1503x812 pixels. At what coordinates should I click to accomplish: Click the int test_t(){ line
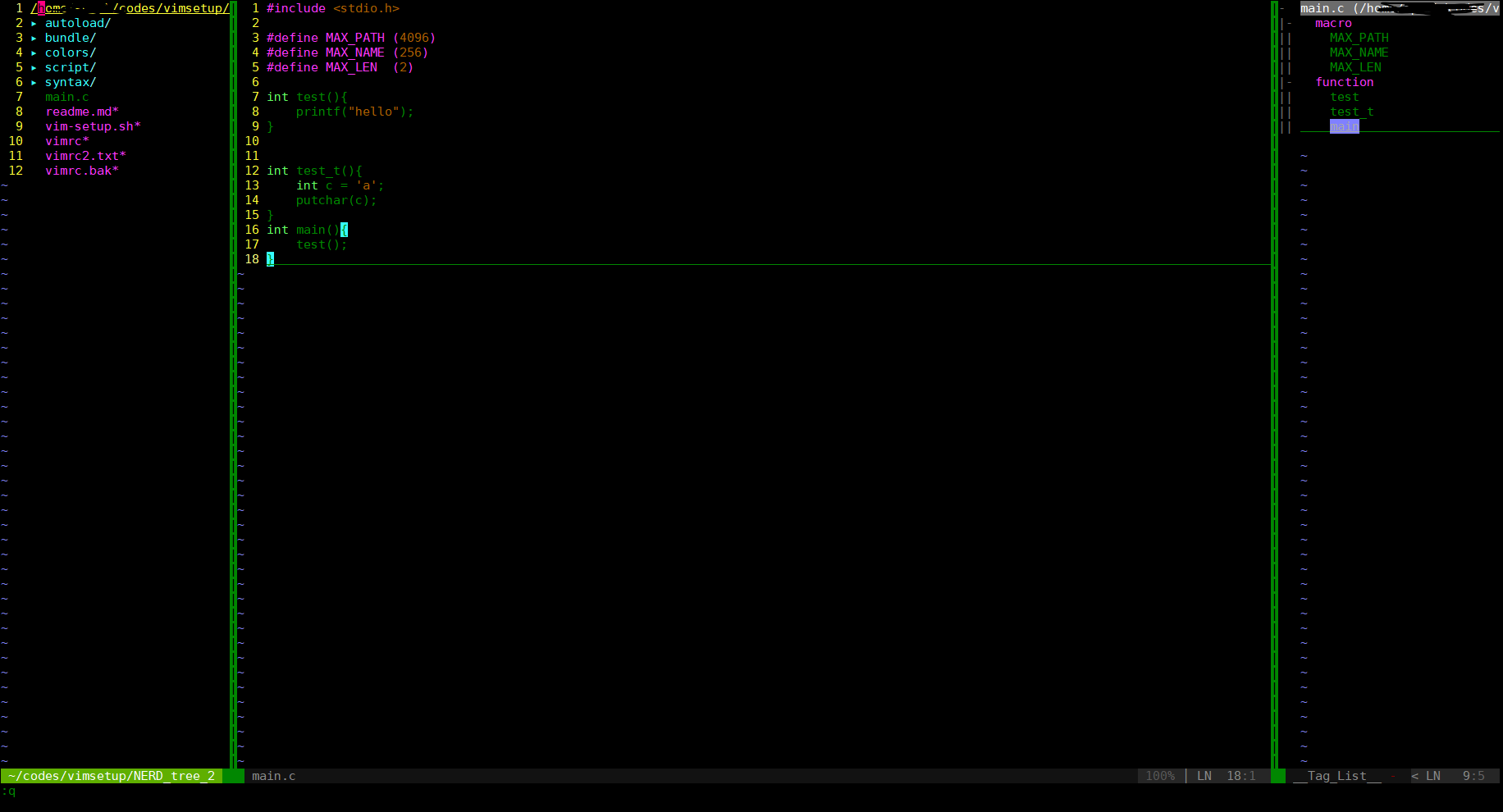[314, 171]
